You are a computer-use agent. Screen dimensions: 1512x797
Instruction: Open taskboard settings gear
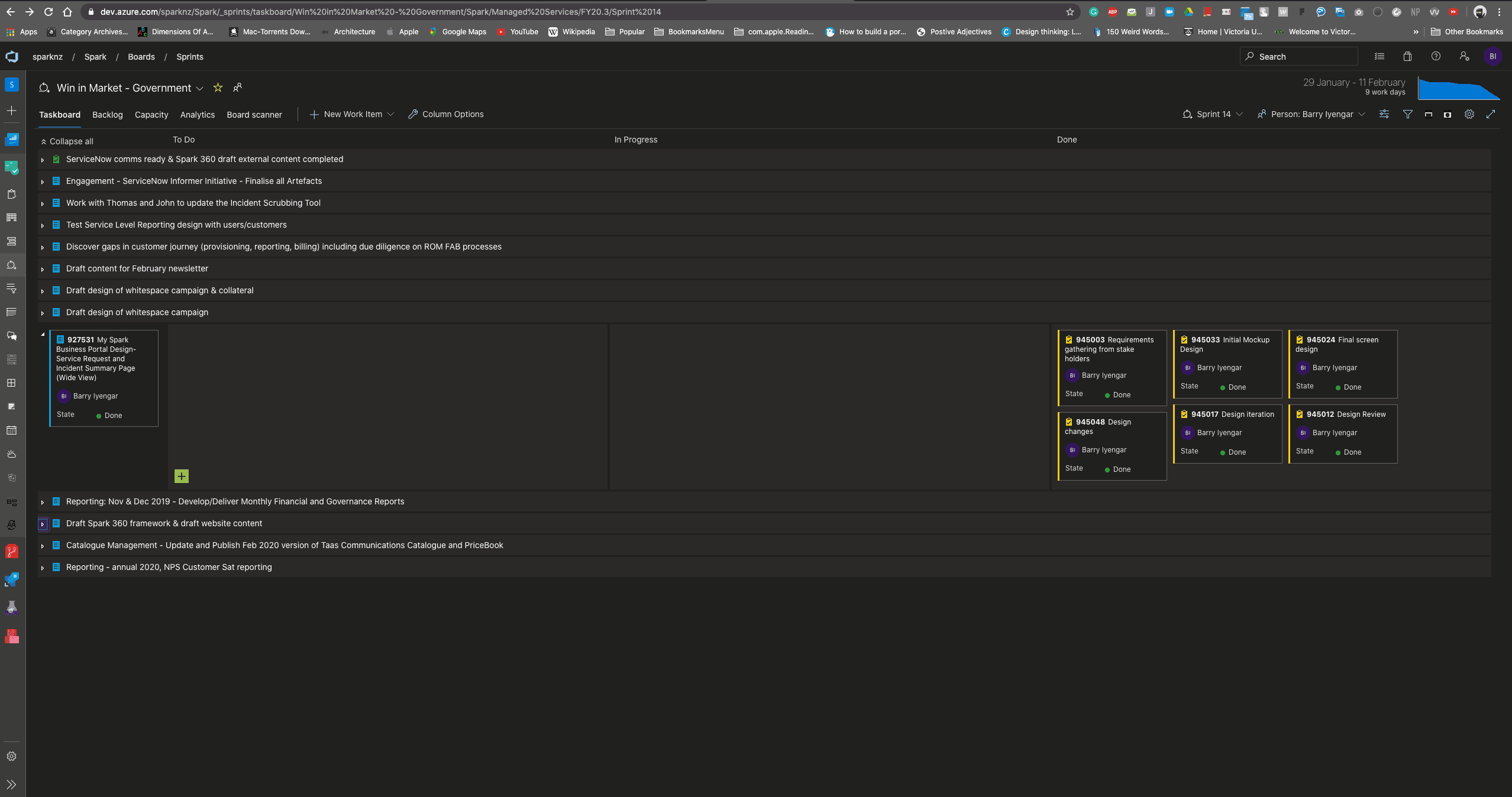point(1469,114)
